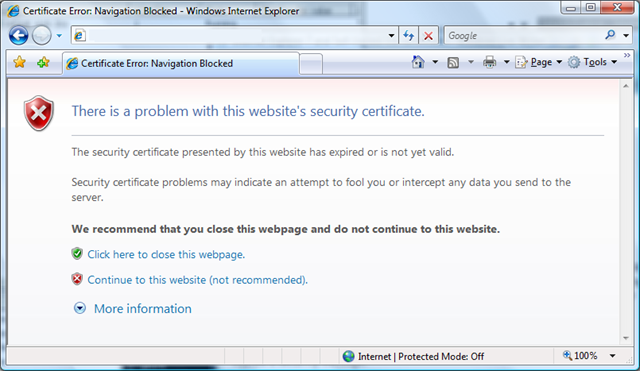Click the Internet zone globe icon
This screenshot has width=640, height=371.
point(349,356)
